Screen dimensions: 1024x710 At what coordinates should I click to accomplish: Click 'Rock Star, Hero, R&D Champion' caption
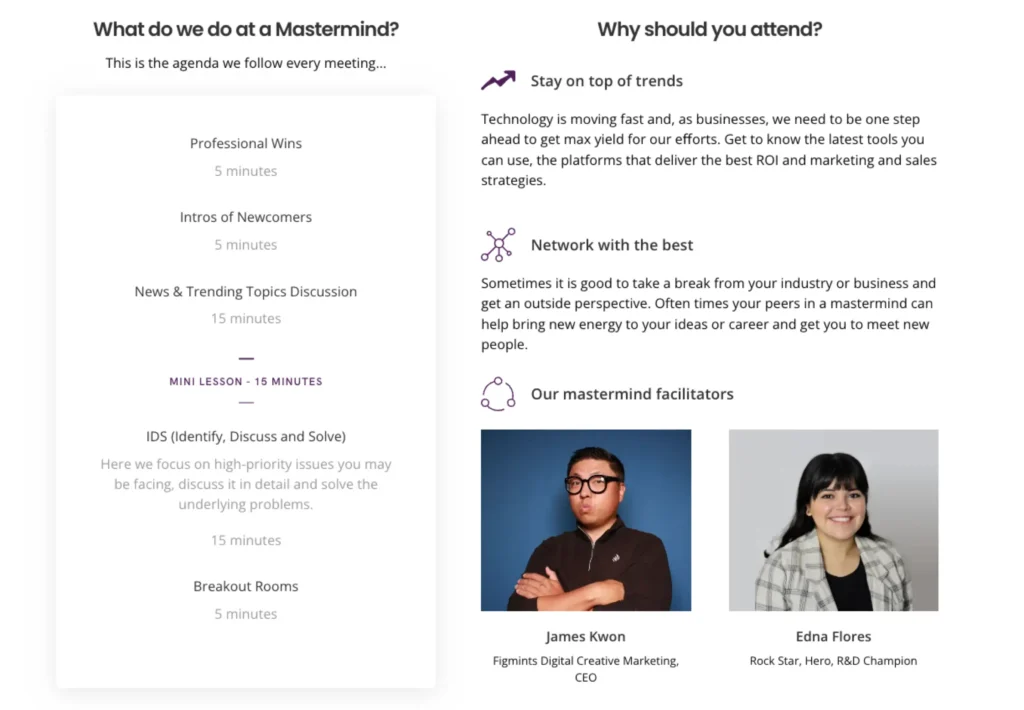click(x=833, y=661)
